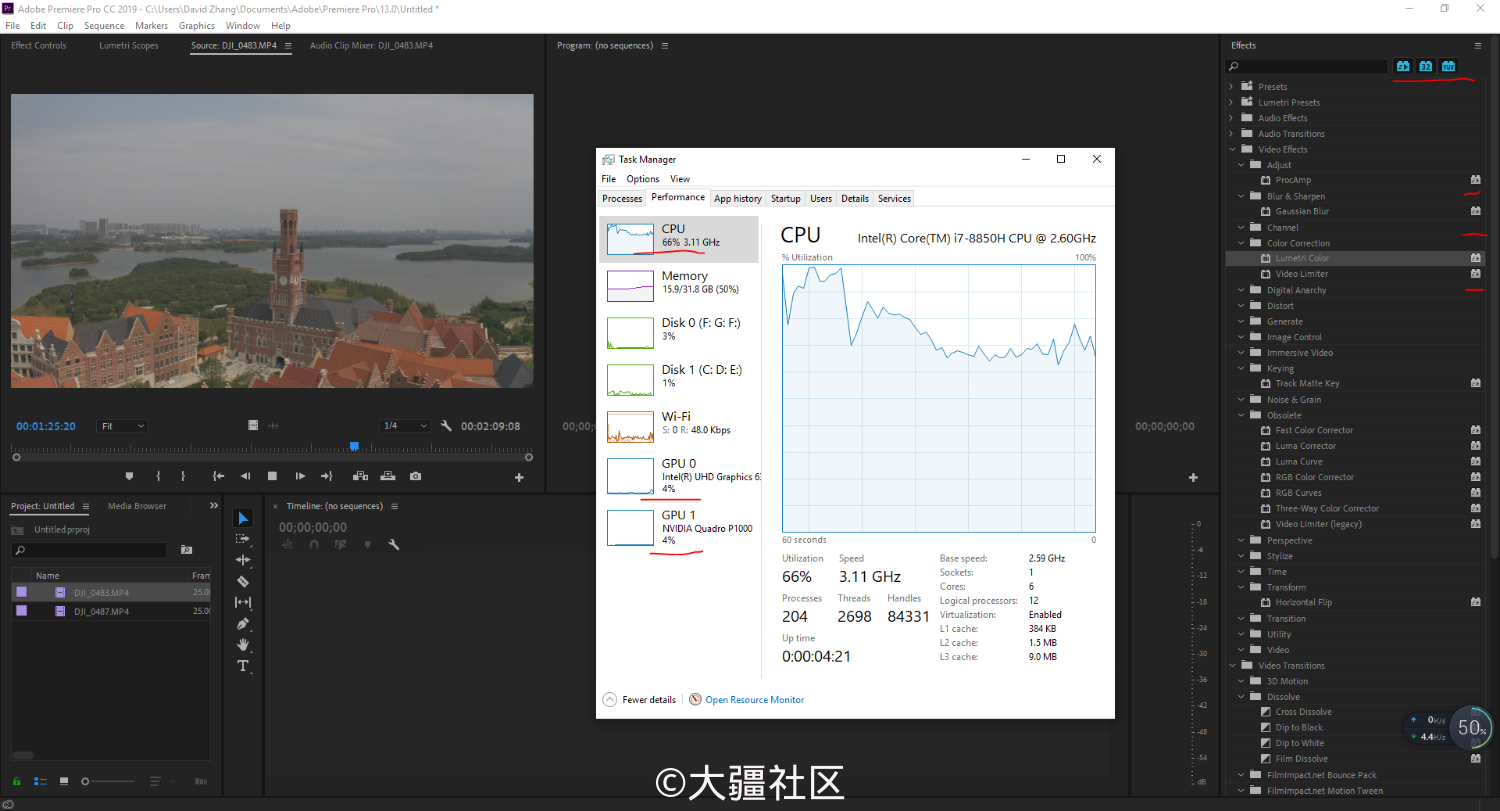Show hidden Project panel tabs chevron
The width and height of the screenshot is (1500, 811).
pos(213,506)
